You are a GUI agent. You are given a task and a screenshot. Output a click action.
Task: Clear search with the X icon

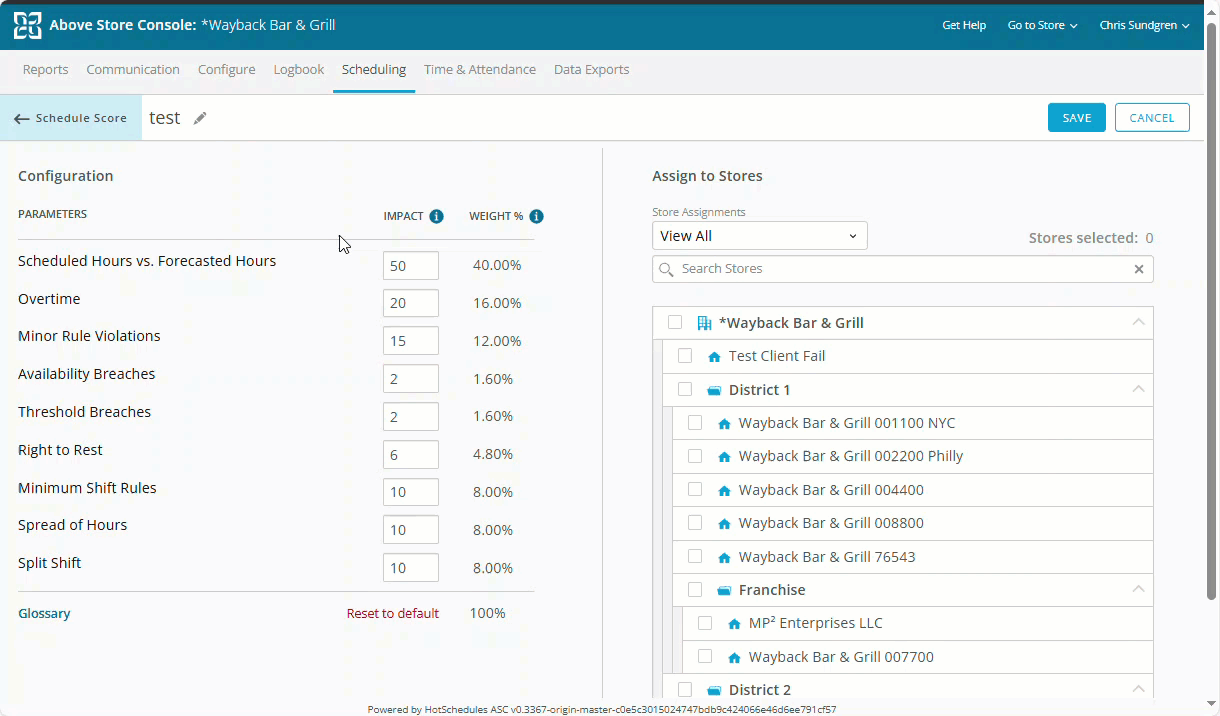(x=1138, y=269)
